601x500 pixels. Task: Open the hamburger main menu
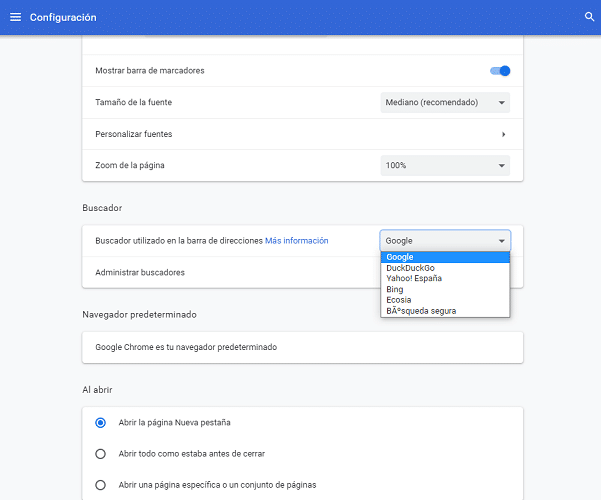coord(15,17)
